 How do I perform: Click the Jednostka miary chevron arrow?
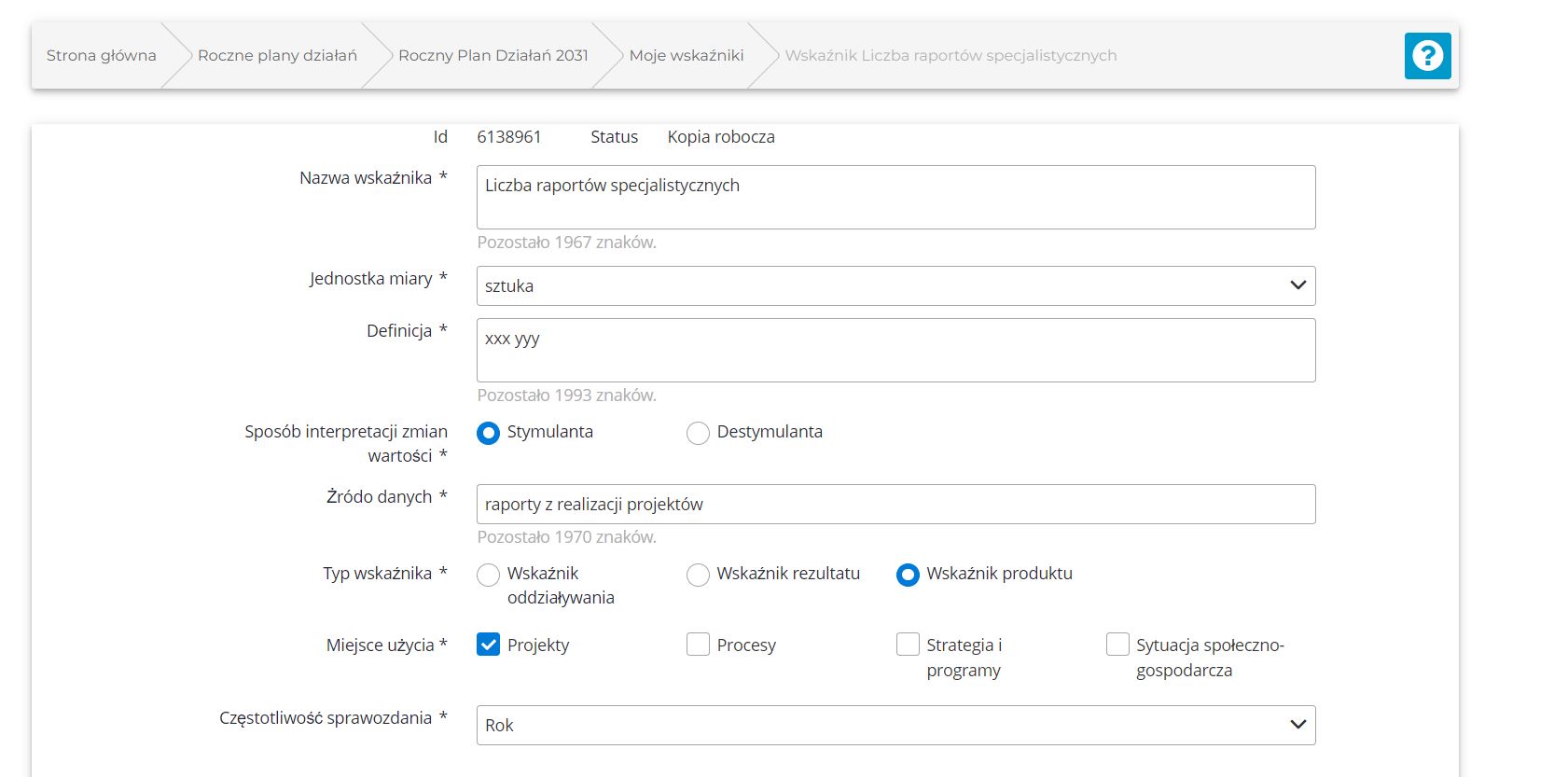[x=1297, y=285]
